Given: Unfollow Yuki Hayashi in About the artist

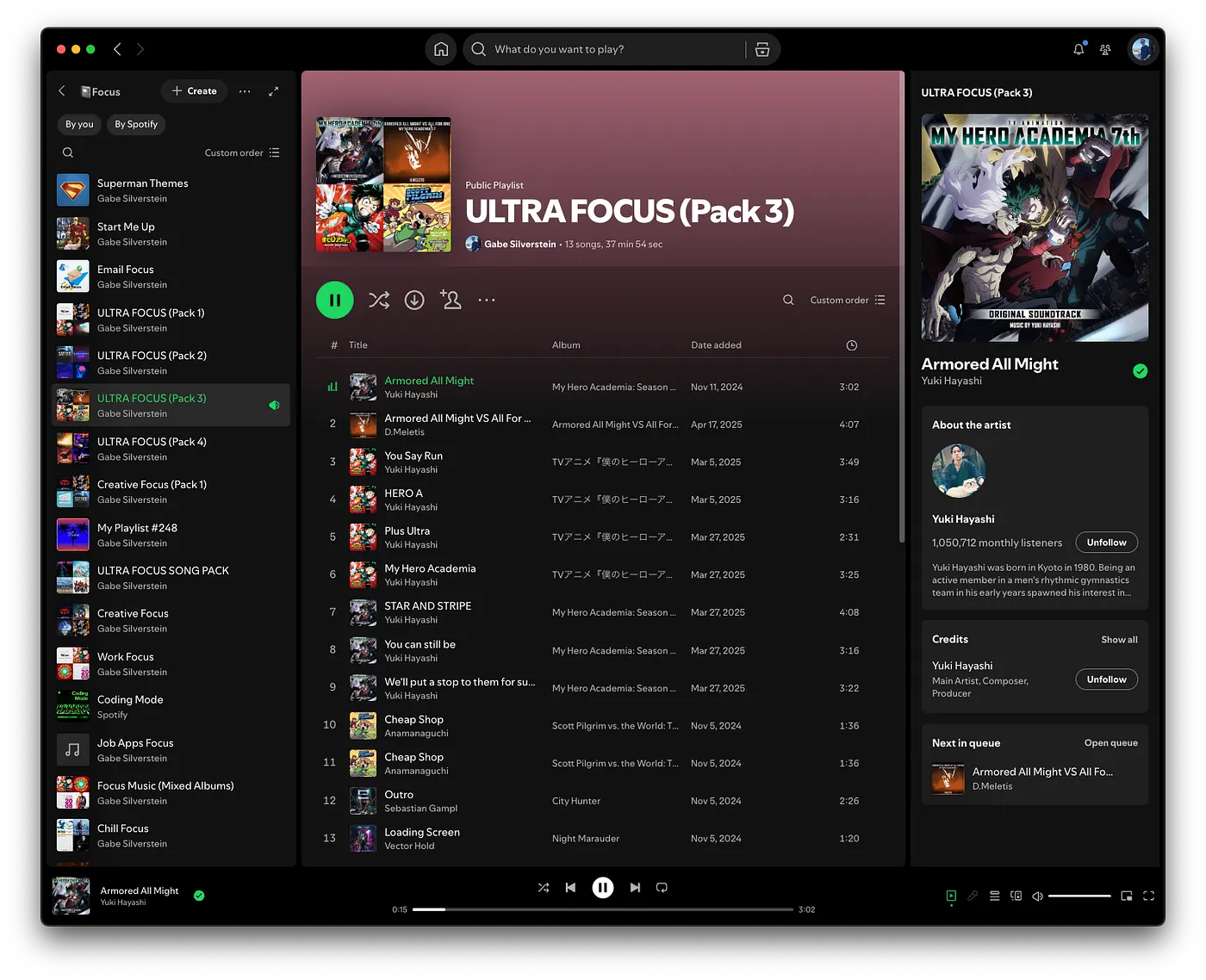Looking at the screenshot, I should click(1106, 543).
